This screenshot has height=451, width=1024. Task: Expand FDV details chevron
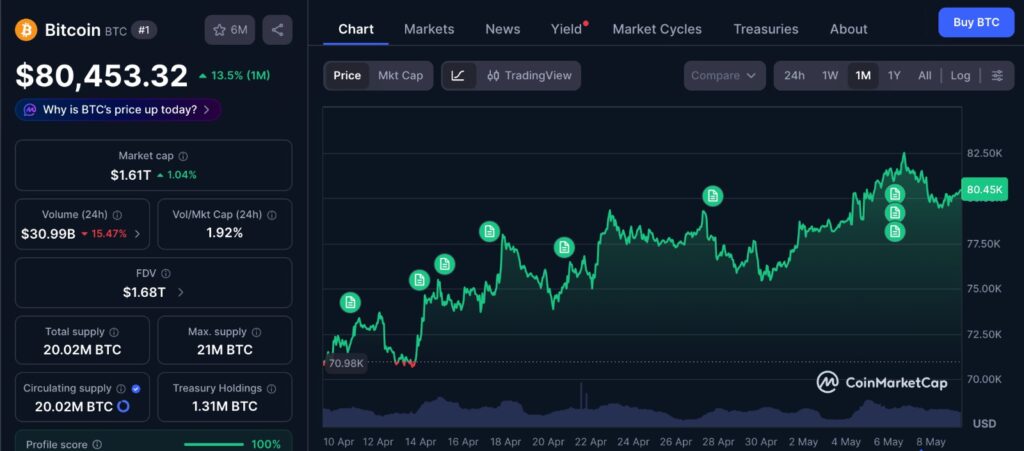pos(180,292)
